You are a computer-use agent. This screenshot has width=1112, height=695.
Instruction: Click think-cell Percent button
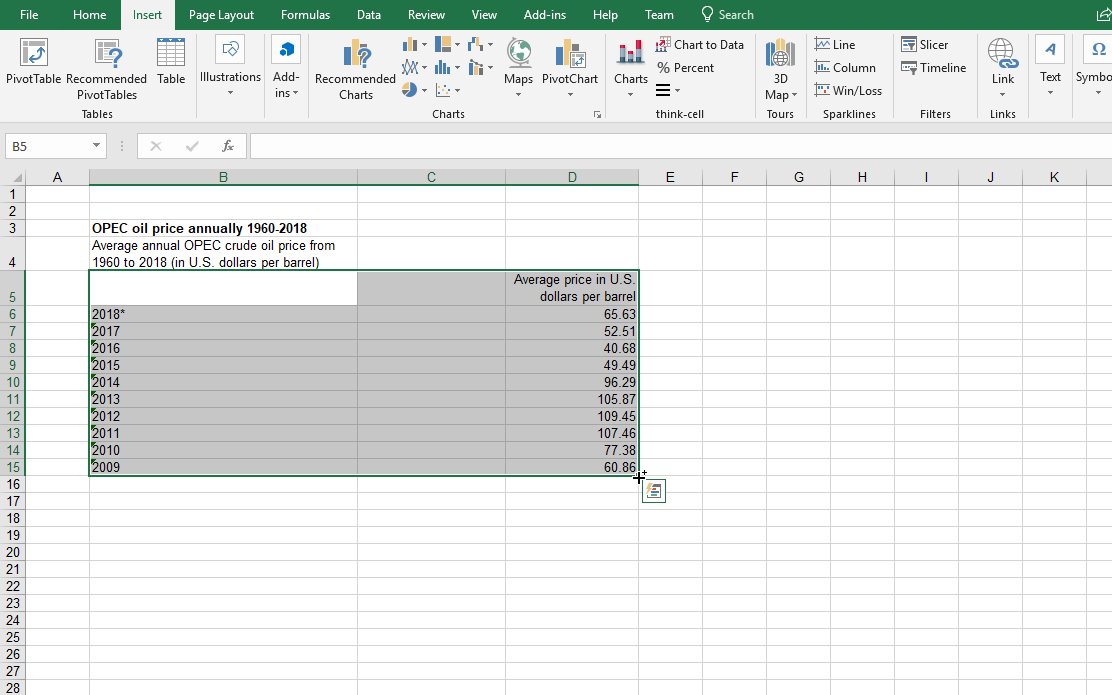[x=685, y=67]
